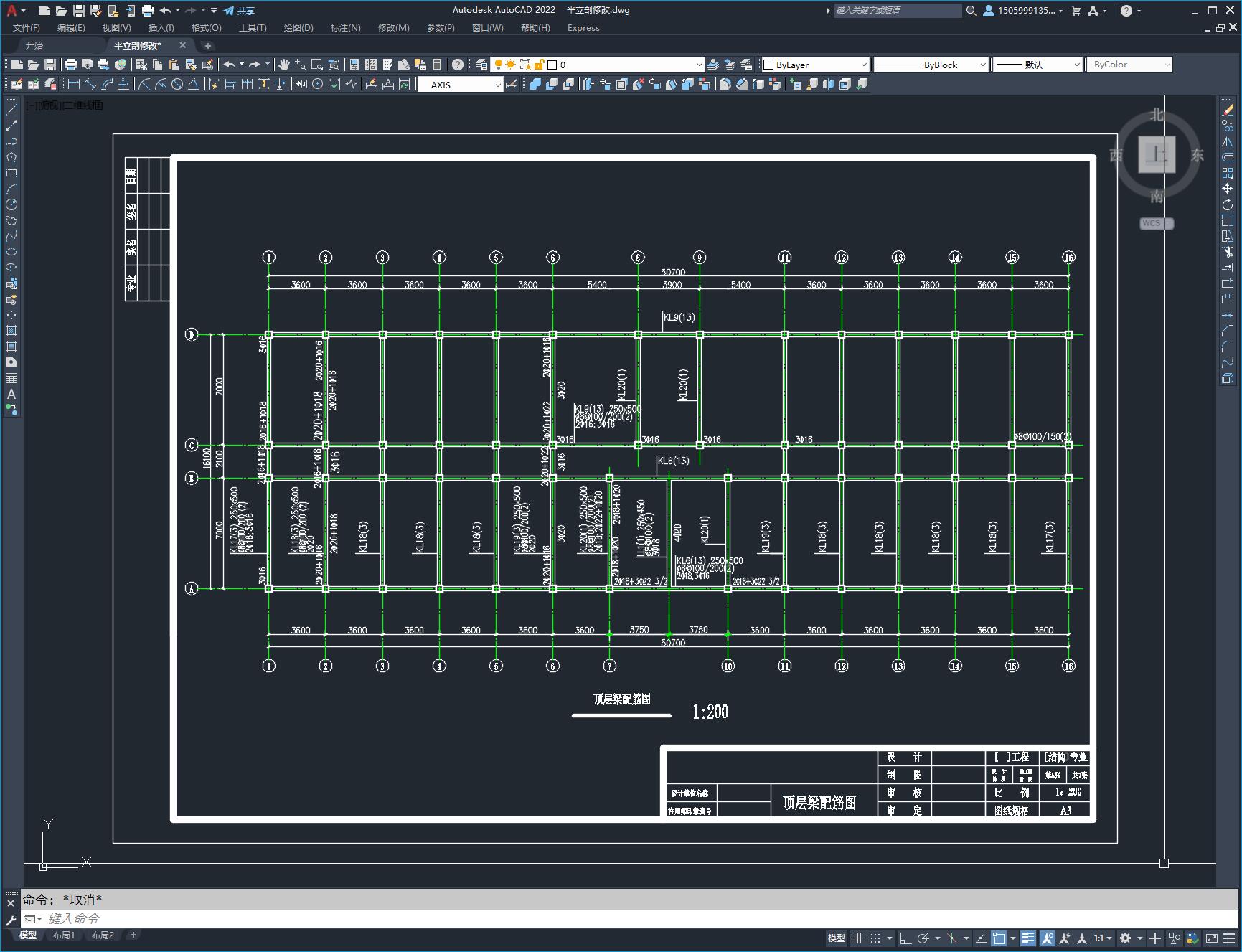Viewport: 1242px width, 952px height.
Task: Click the Workspace Switching gear icon
Action: 1125,938
